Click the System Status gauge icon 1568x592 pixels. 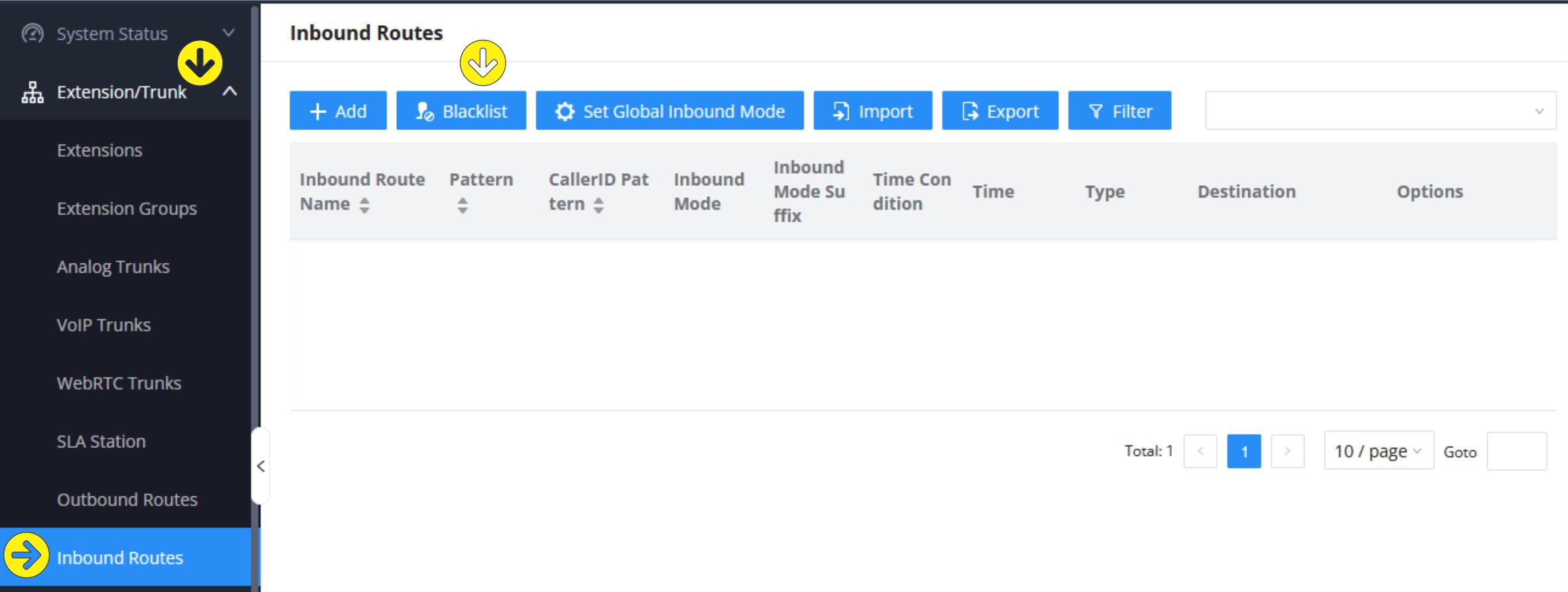(33, 33)
